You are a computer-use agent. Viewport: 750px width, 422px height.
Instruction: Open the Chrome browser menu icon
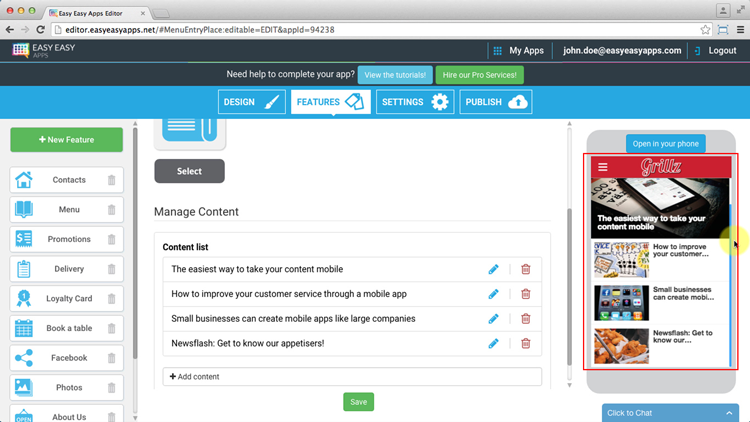(x=740, y=30)
